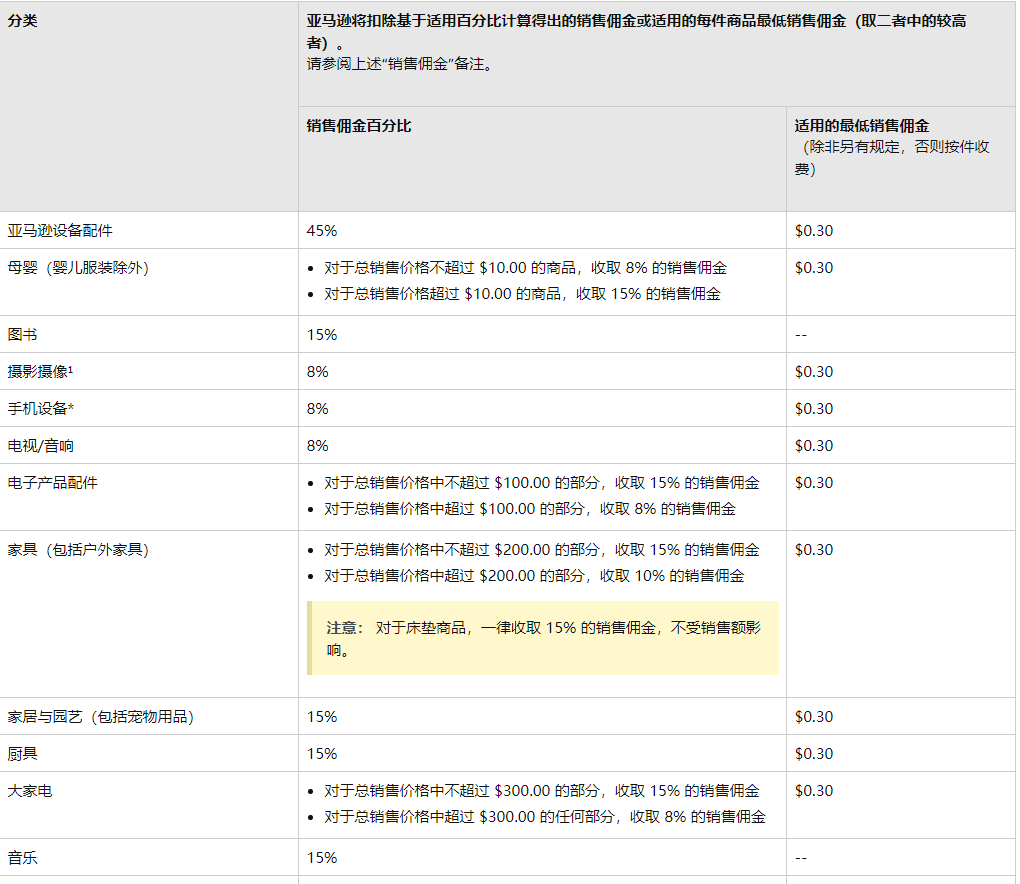Click the -- minimum fee in 图书 row
1020x884 pixels.
click(x=801, y=334)
